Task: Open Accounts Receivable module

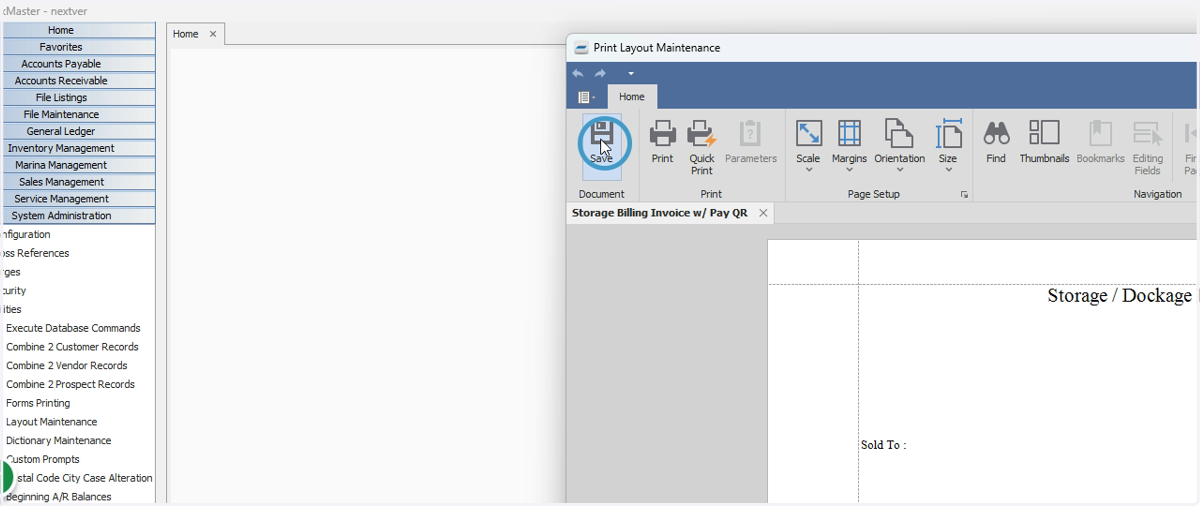Action: [79, 81]
